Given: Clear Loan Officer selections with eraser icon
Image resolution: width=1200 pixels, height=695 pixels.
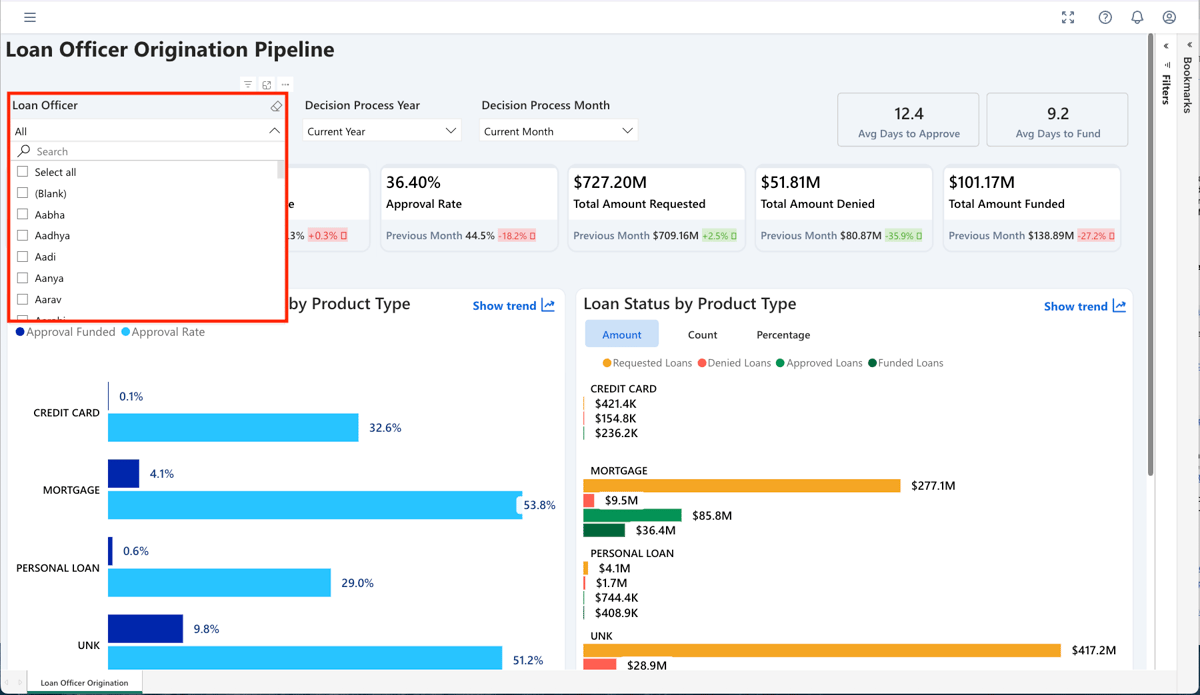Looking at the screenshot, I should point(276,106).
